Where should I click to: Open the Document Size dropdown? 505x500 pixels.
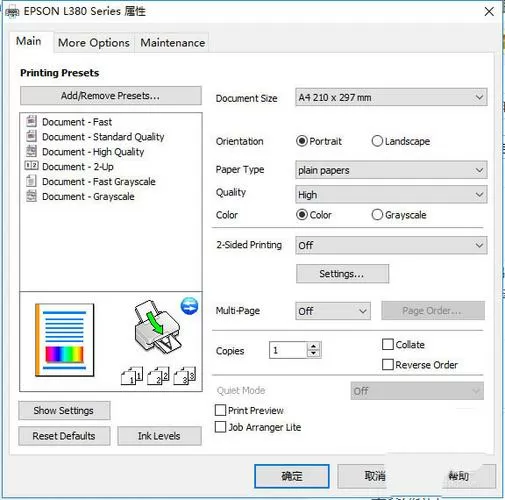coord(391,97)
